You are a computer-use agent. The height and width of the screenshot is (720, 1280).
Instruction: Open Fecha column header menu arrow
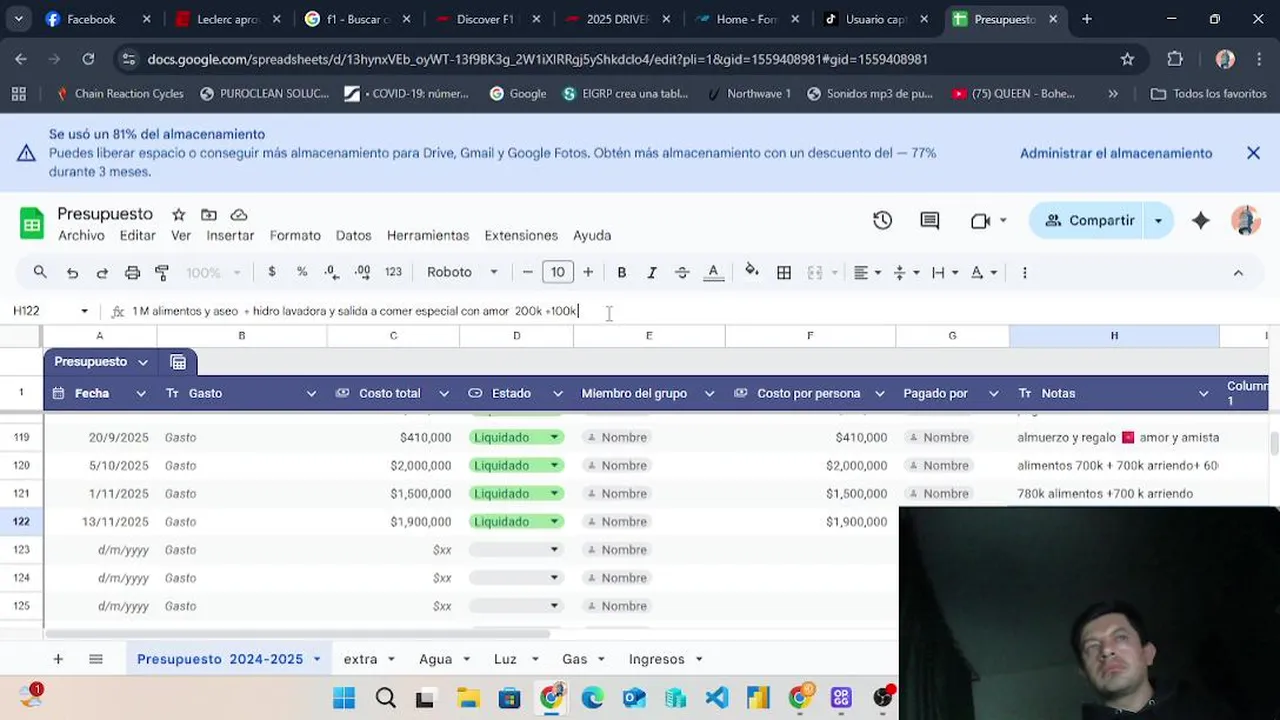pos(141,393)
